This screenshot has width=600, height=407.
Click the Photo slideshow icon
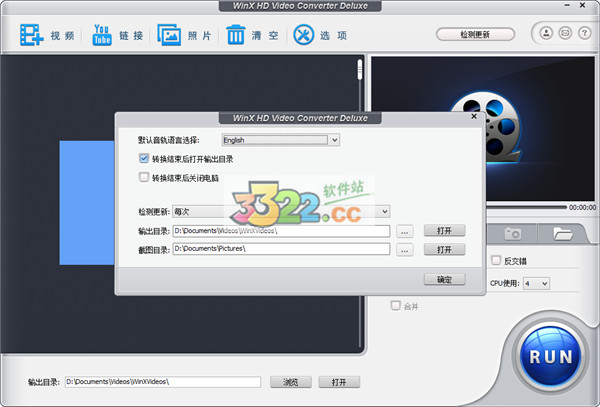pyautogui.click(x=169, y=35)
